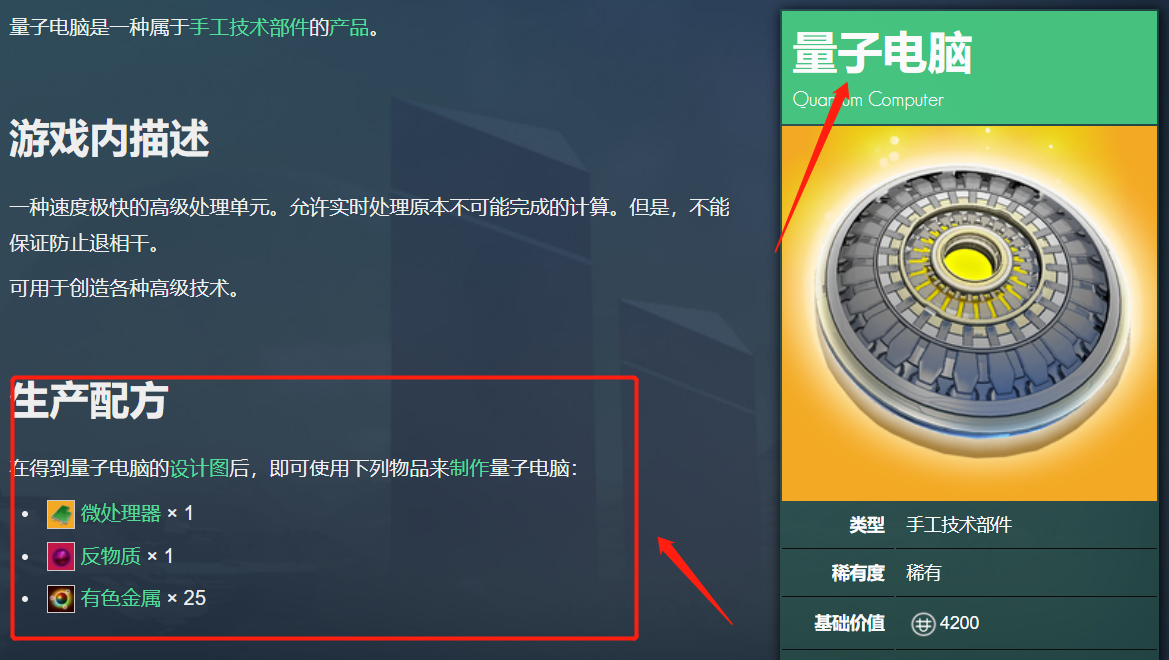Click the 游戏内描述 section heading

[x=109, y=139]
